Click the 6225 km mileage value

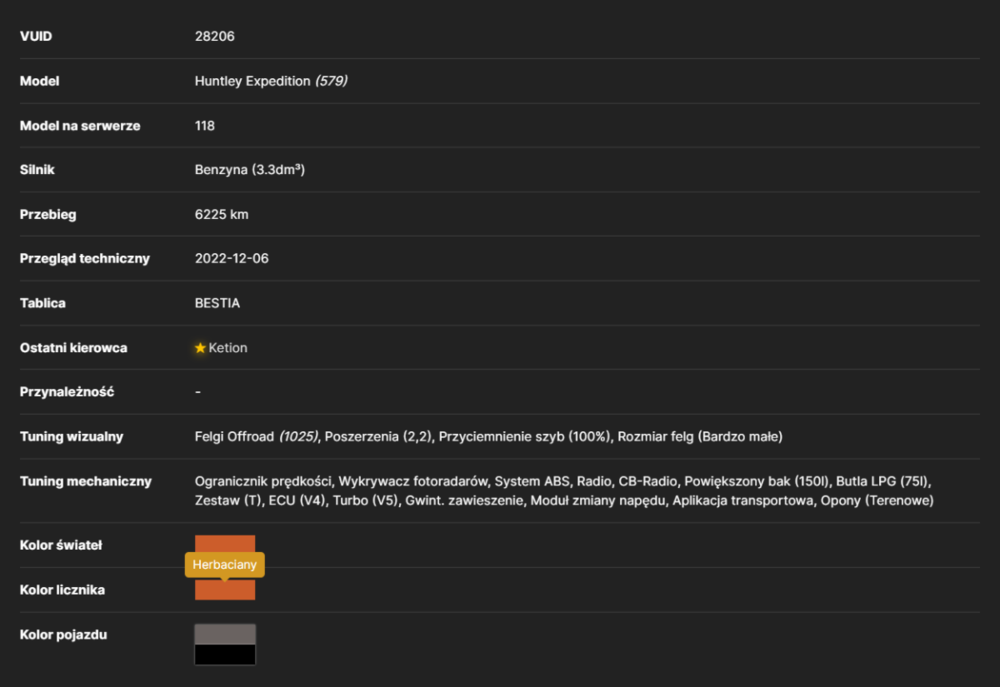[221, 214]
